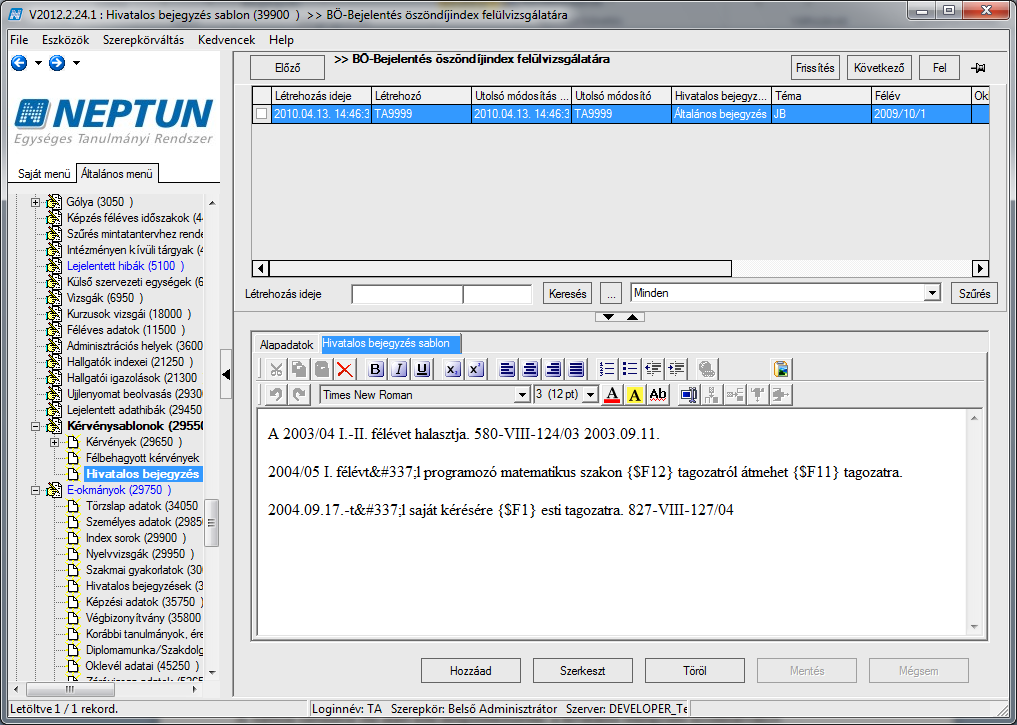
Task: Click the pin icon next to Fel
Action: [x=978, y=68]
